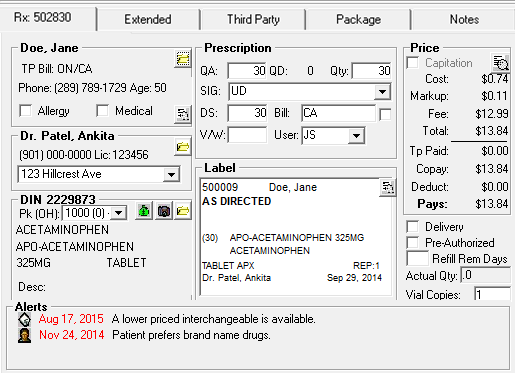
Task: Open the User JS dropdown
Action: (x=356, y=136)
